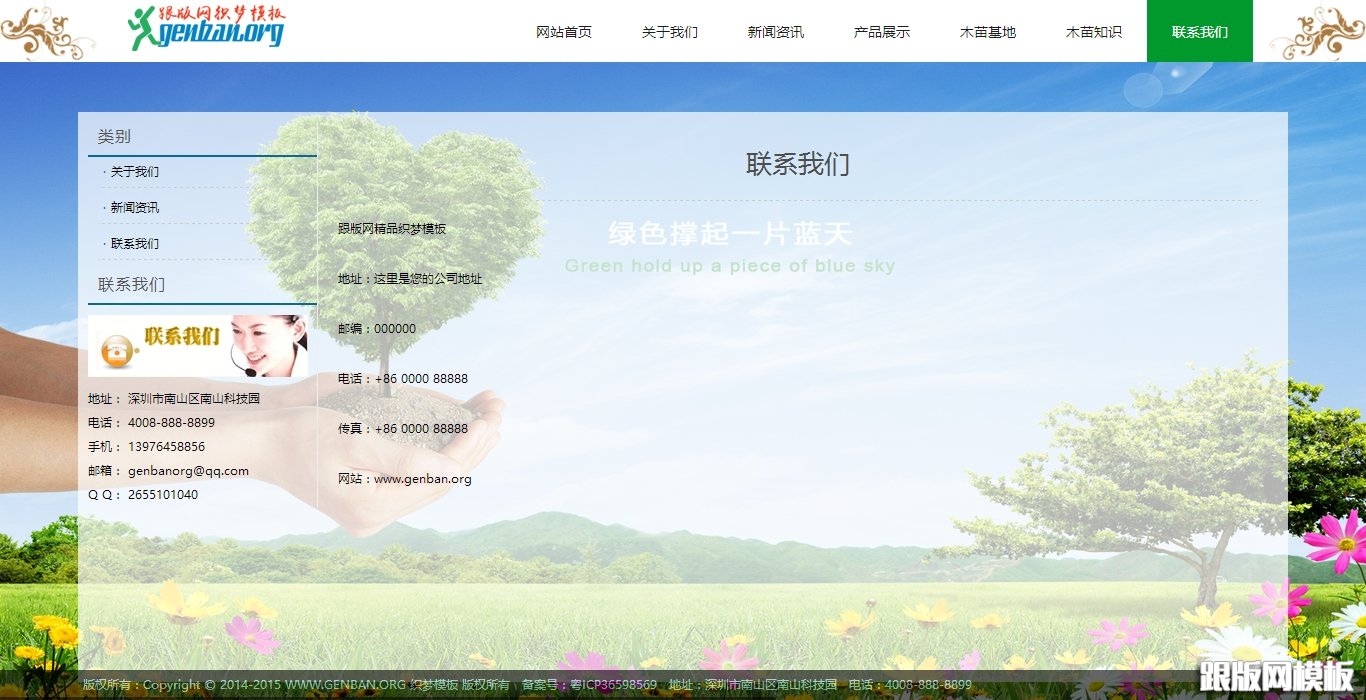1366x700 pixels.
Task: Click the mobile number 13976458856
Action: (x=166, y=447)
